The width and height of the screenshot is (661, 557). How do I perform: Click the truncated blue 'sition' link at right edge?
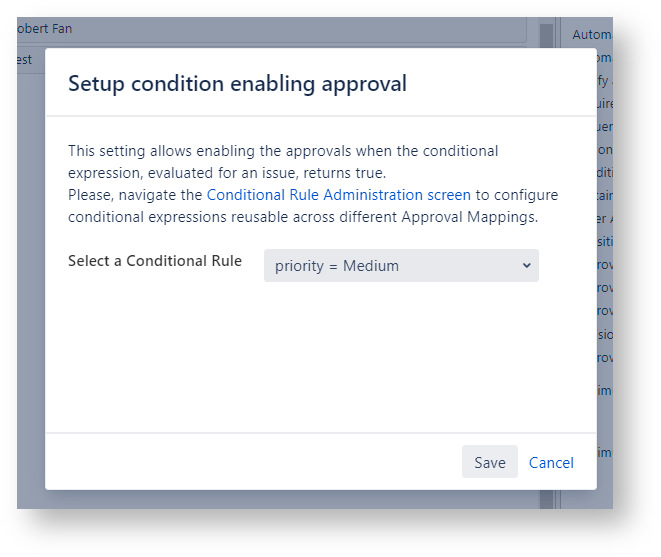tap(604, 241)
